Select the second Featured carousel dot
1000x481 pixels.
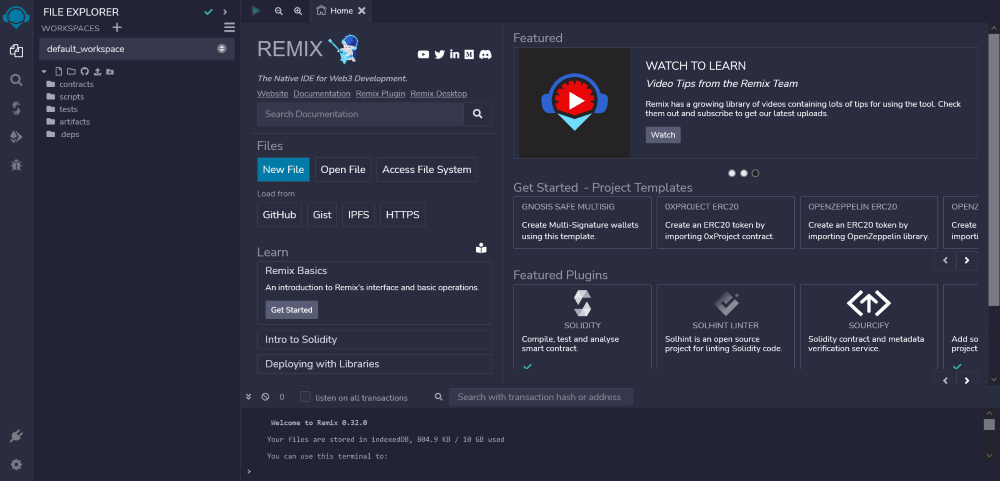[744, 173]
